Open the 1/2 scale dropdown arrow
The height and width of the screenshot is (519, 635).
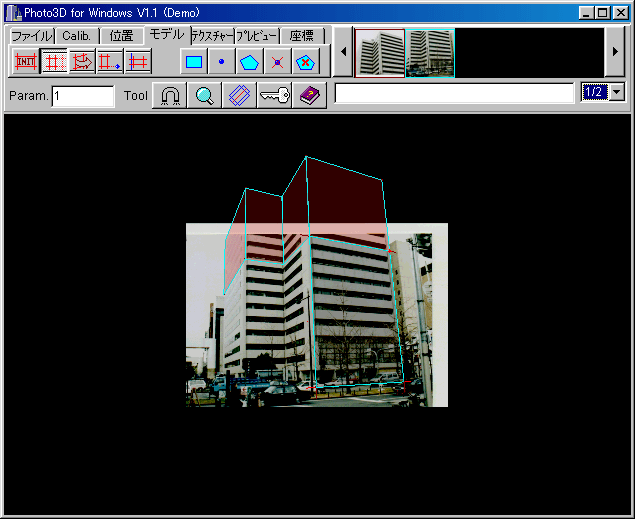click(616, 92)
